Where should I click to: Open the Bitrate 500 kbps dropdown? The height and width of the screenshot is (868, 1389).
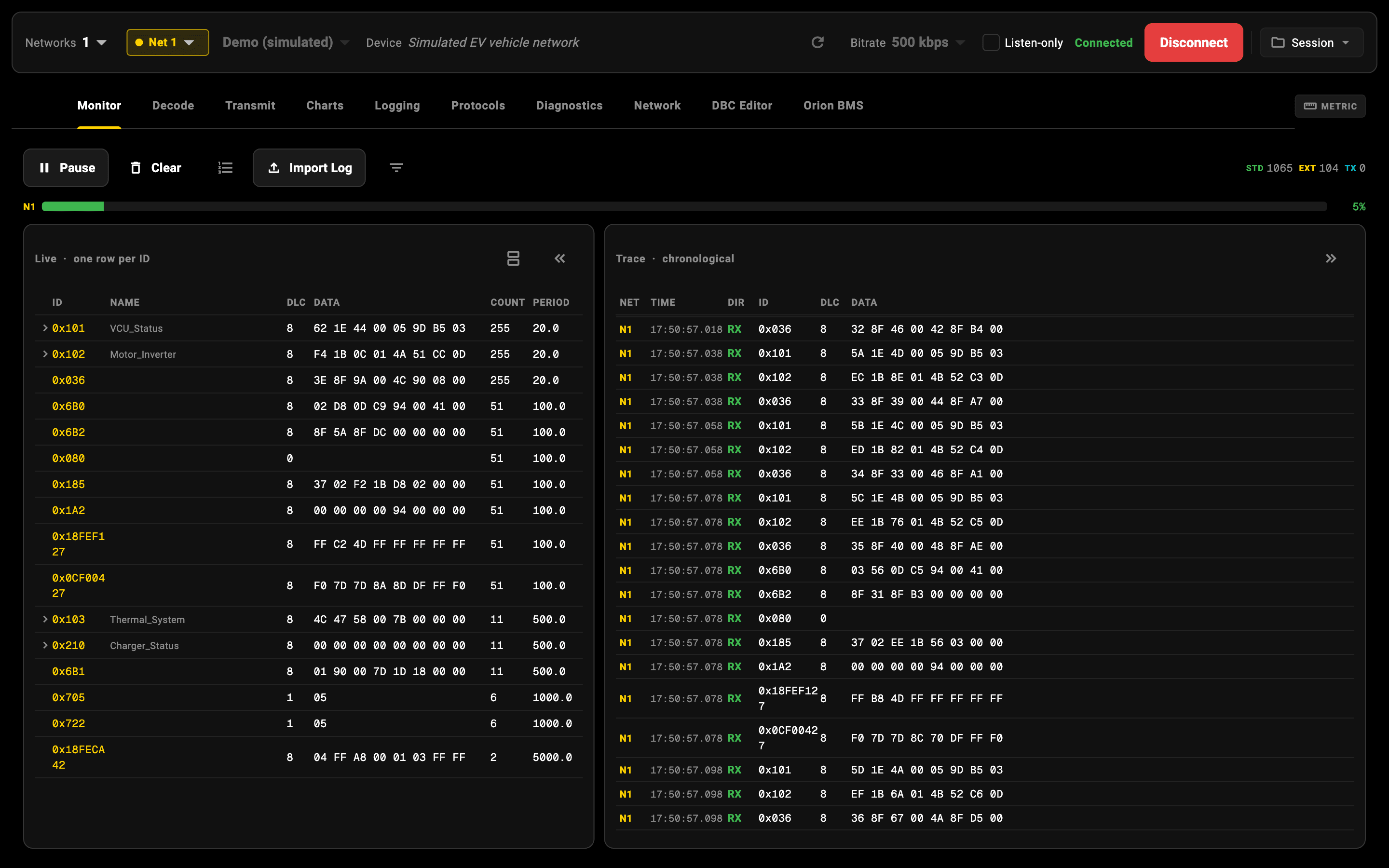(908, 42)
